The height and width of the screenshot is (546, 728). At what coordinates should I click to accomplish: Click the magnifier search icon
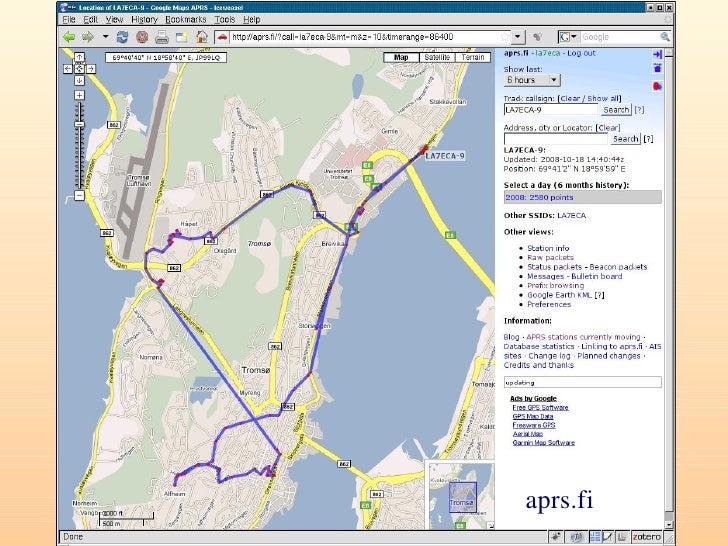click(665, 37)
